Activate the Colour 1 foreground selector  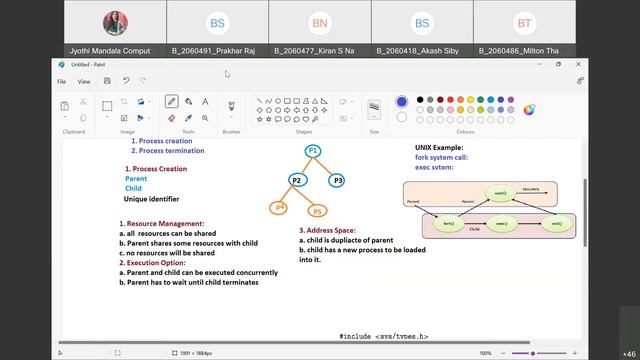pos(402,102)
